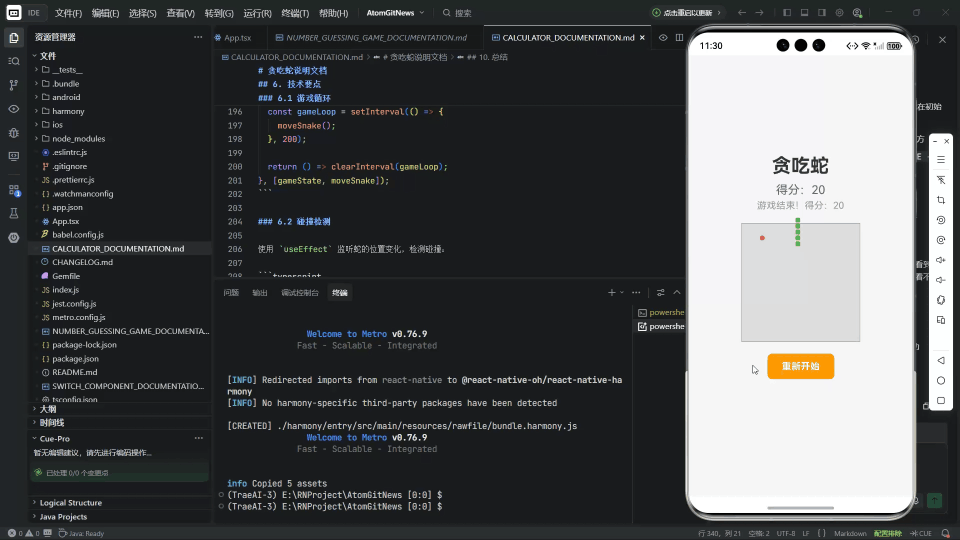Click the notification bell in status bar
The height and width of the screenshot is (540, 960).
click(946, 533)
